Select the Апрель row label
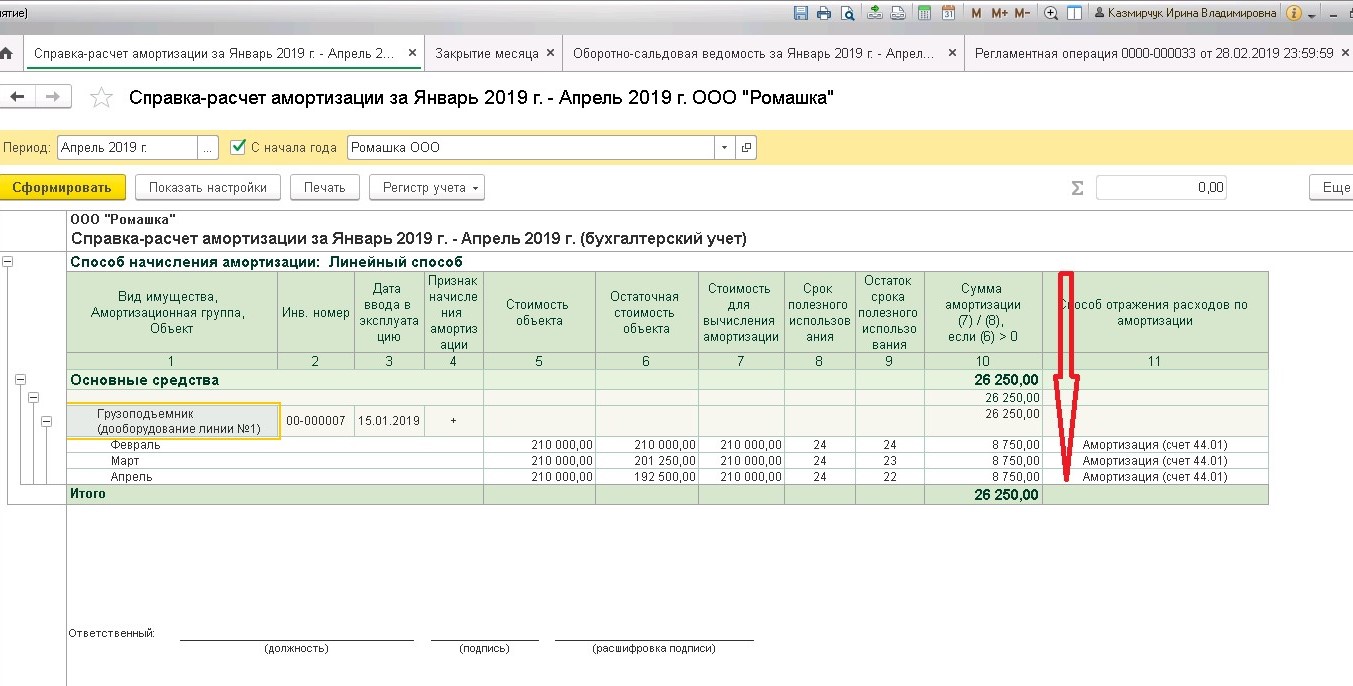Image resolution: width=1353 pixels, height=686 pixels. pyautogui.click(x=132, y=477)
